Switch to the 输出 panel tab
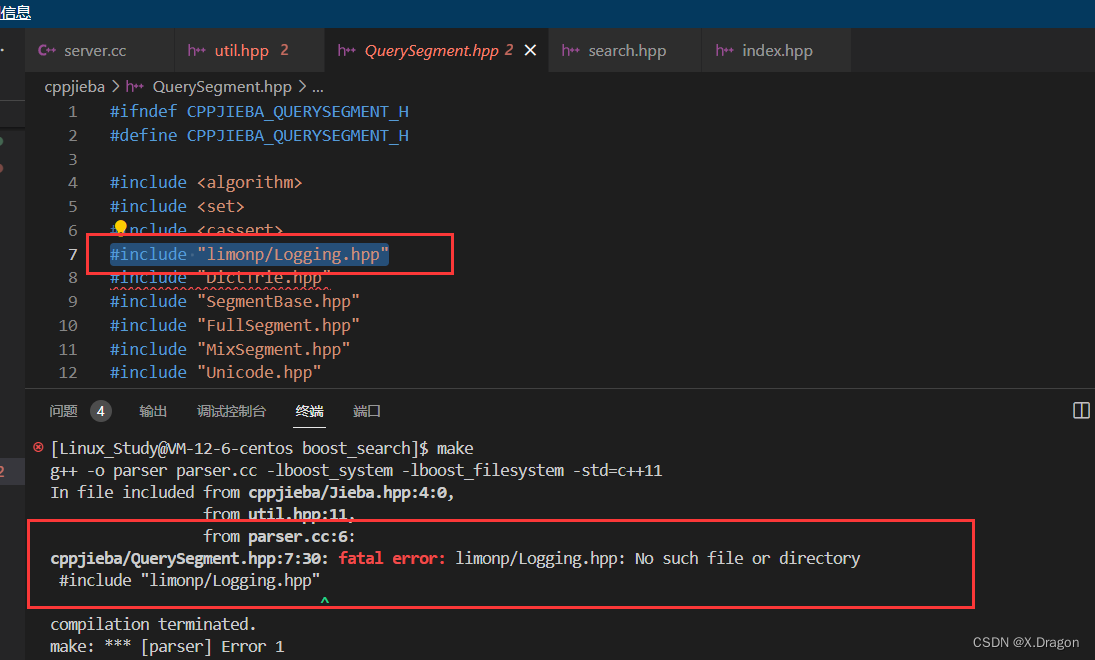The image size is (1095, 660). 153,410
